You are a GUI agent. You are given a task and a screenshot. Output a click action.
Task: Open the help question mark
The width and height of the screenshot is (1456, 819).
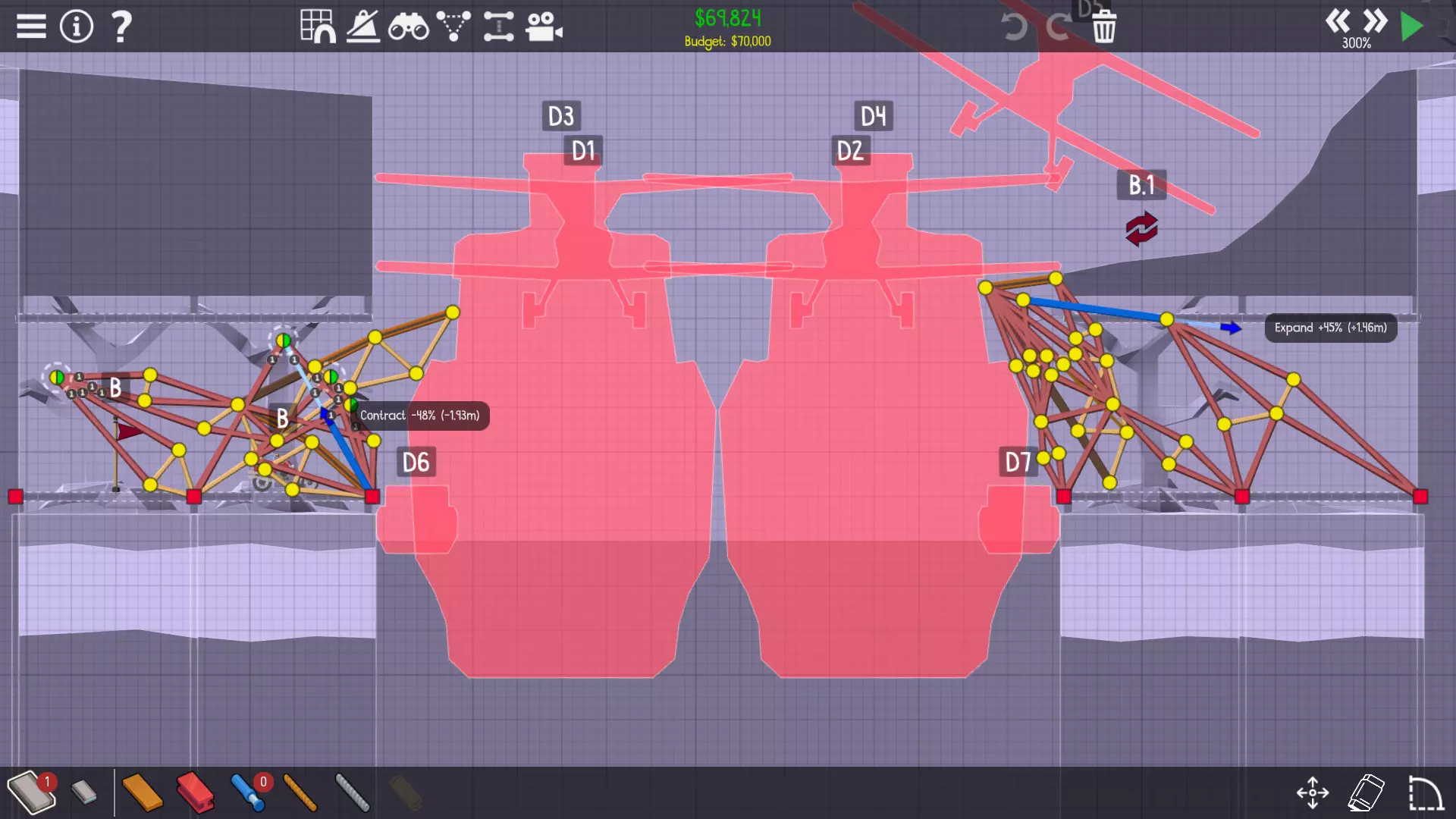(121, 27)
